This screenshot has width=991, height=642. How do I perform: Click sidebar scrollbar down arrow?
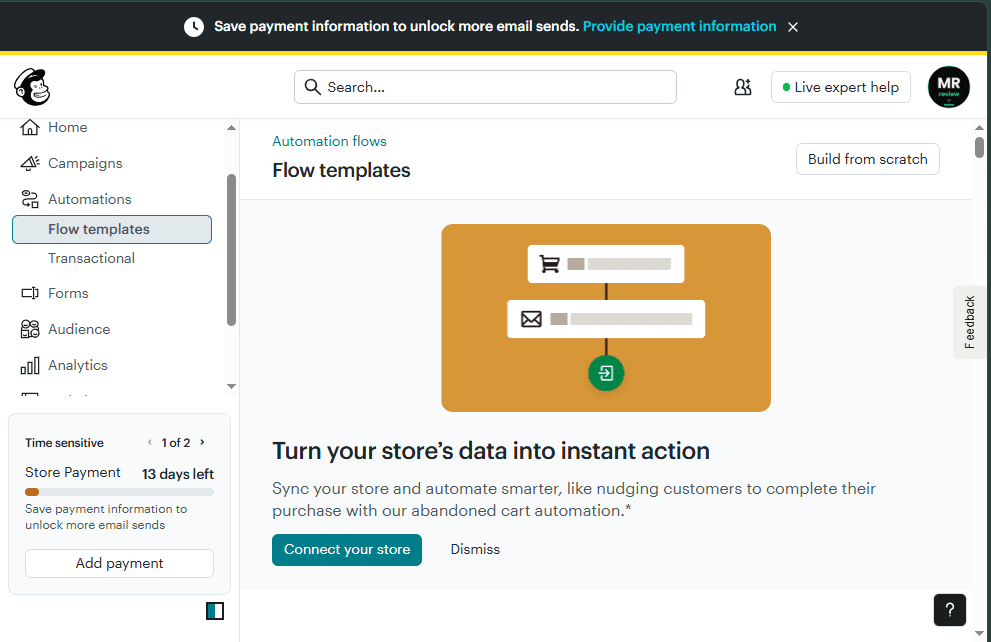pos(231,386)
